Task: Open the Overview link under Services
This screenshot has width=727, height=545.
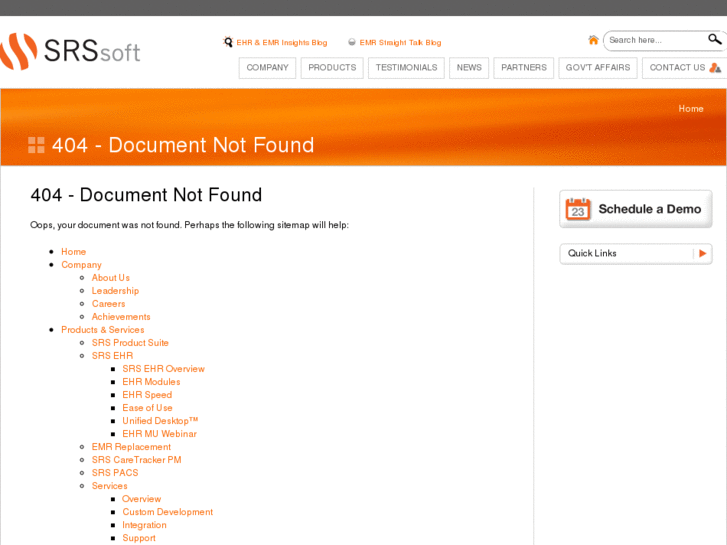Action: tap(141, 499)
